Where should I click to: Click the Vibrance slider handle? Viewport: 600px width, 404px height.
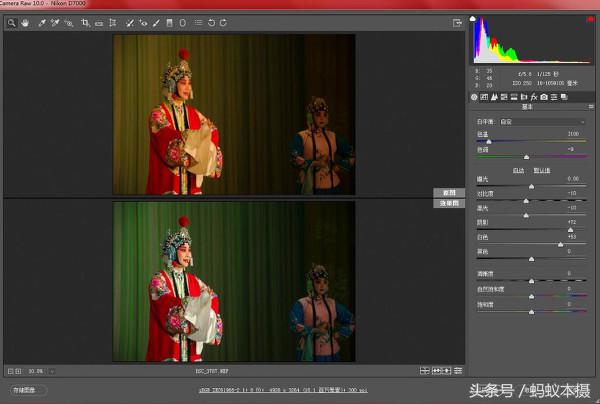point(532,296)
